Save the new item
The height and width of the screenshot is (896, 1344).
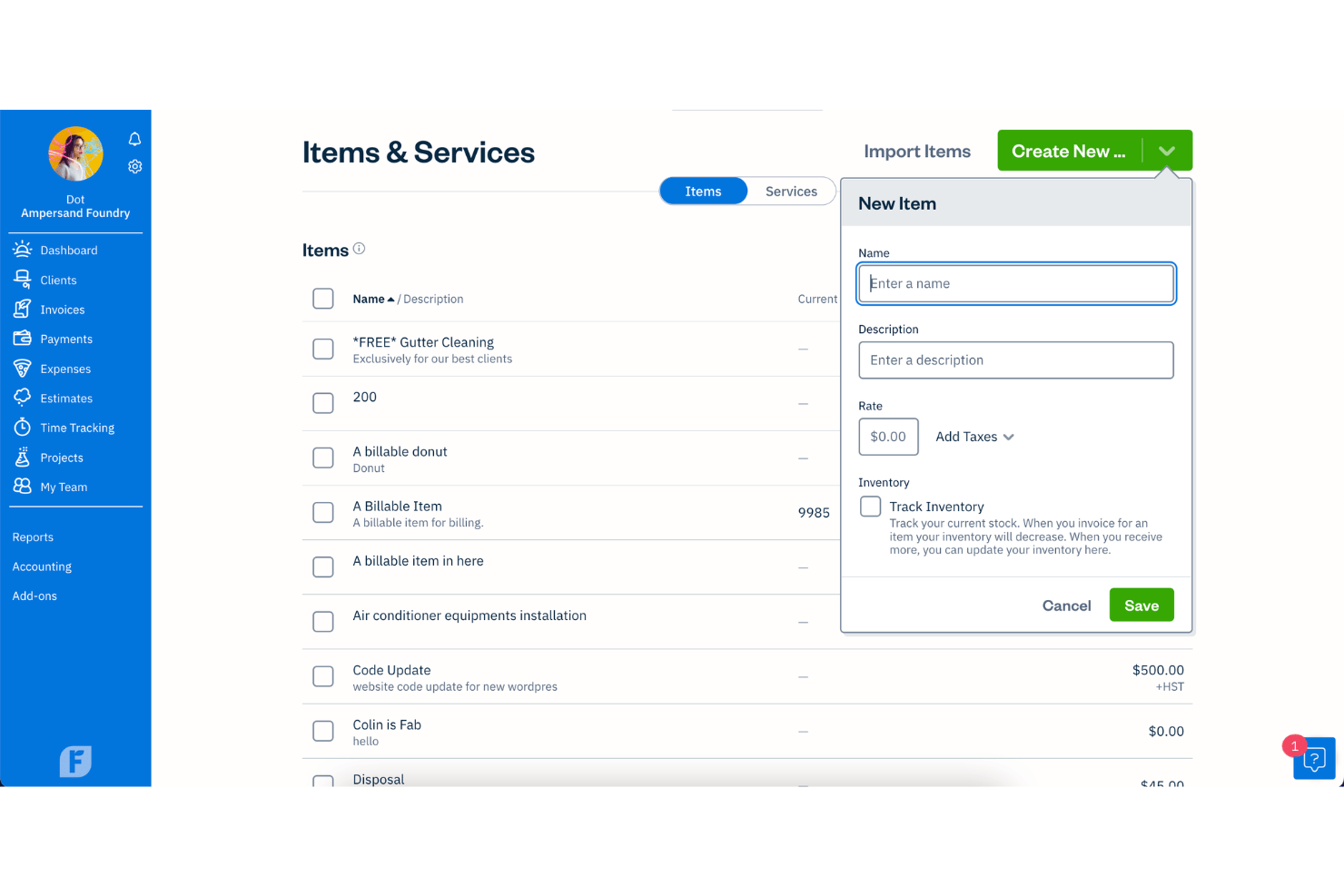pyautogui.click(x=1141, y=606)
